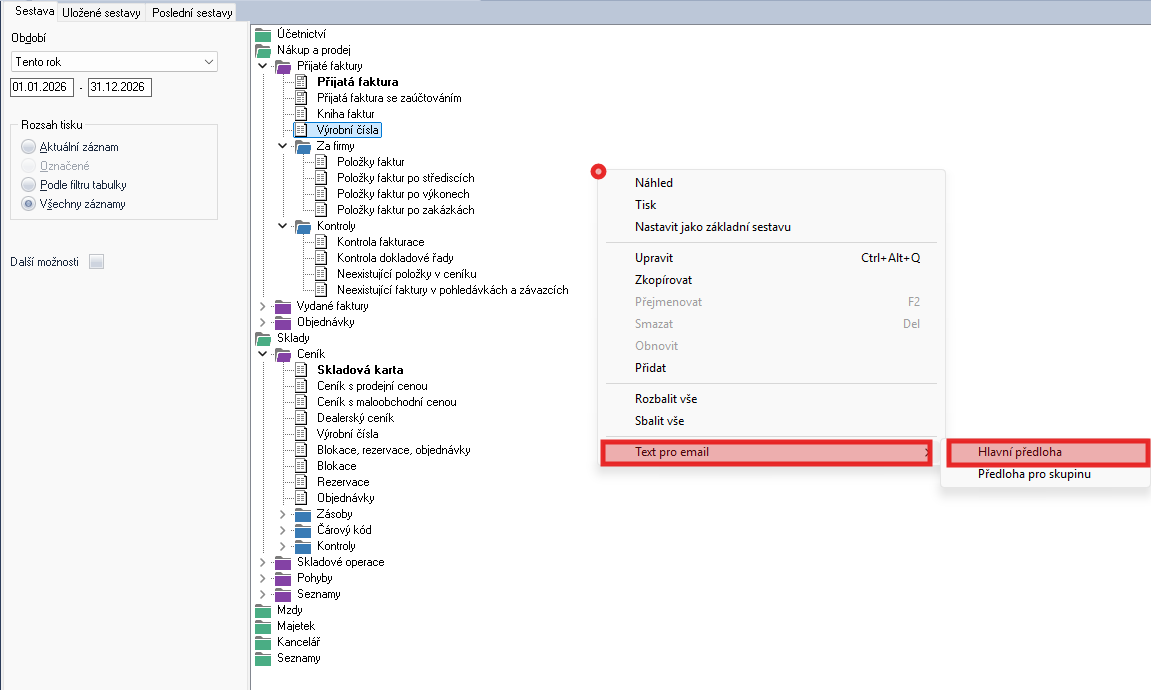Click the purple Vydané faktury folder icon
Viewport: 1151px width, 690px height.
pyautogui.click(x=283, y=306)
